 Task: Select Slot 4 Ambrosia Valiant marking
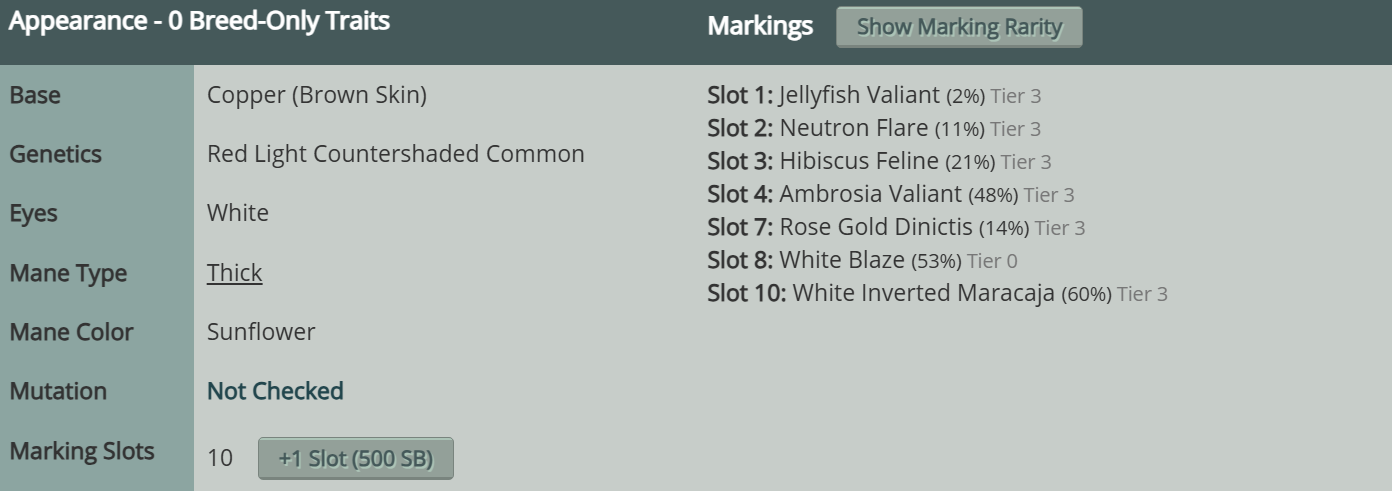pyautogui.click(x=870, y=194)
